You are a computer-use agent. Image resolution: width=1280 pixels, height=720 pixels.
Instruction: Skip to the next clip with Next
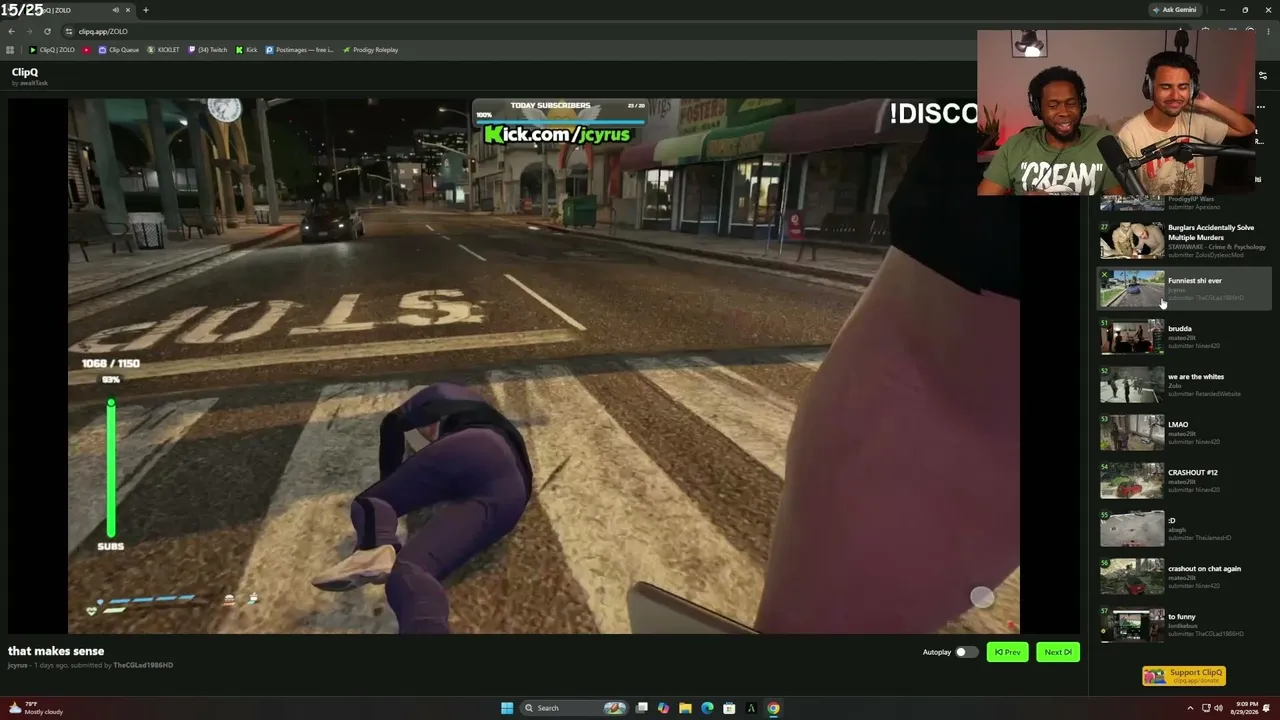[x=1058, y=652]
